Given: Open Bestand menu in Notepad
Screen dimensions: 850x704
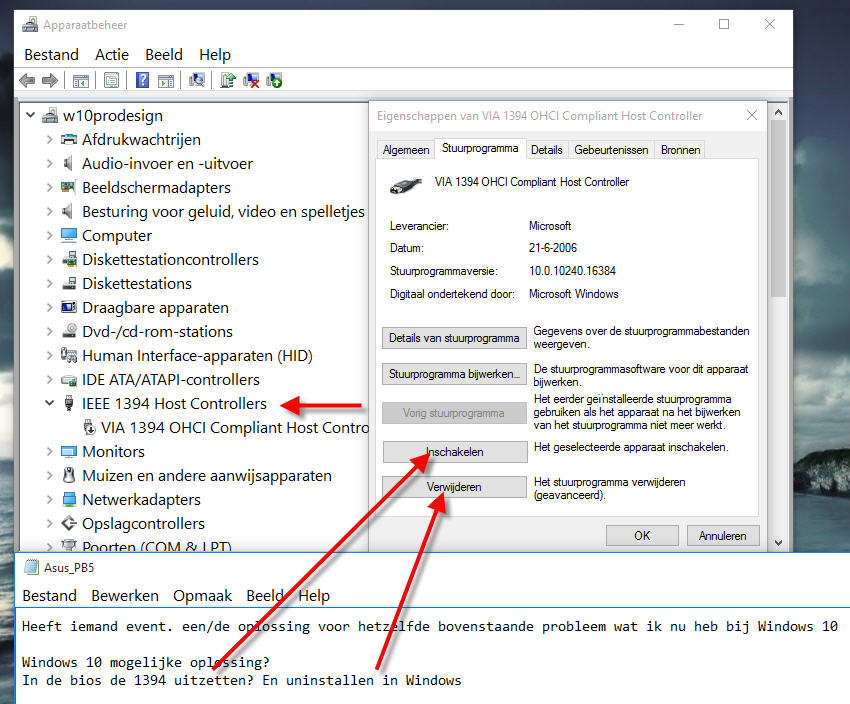Looking at the screenshot, I should (49, 596).
